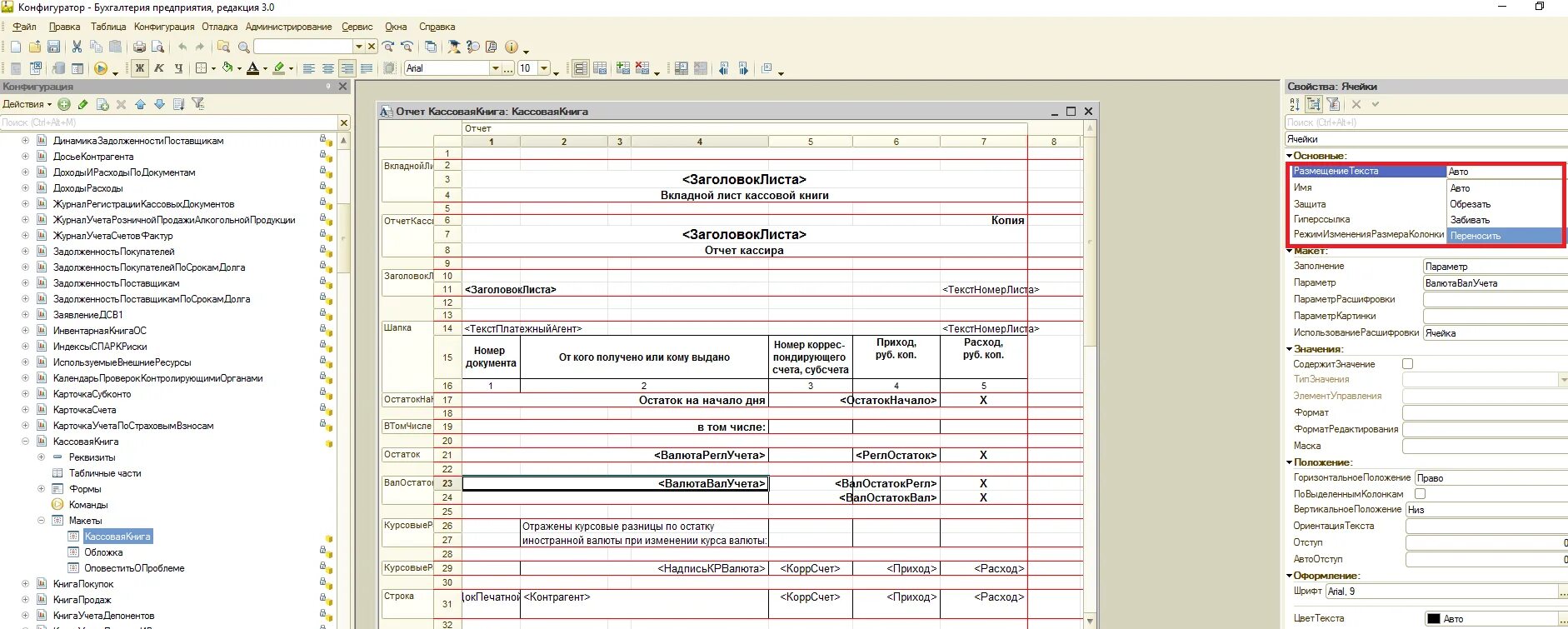Image resolution: width=1568 pixels, height=629 pixels.
Task: Select Обрезать in the РазмещениеТекста list
Action: [x=1504, y=204]
